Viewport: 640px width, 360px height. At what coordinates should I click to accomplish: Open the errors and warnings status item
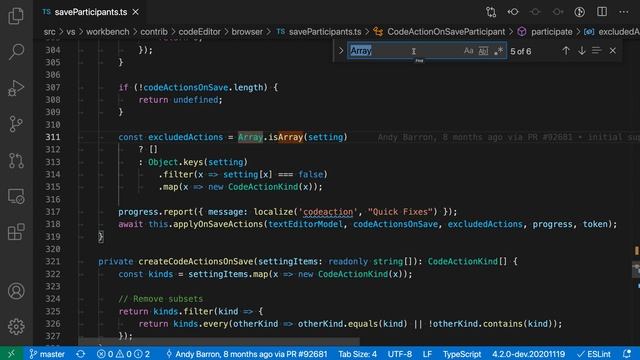click(x=123, y=354)
